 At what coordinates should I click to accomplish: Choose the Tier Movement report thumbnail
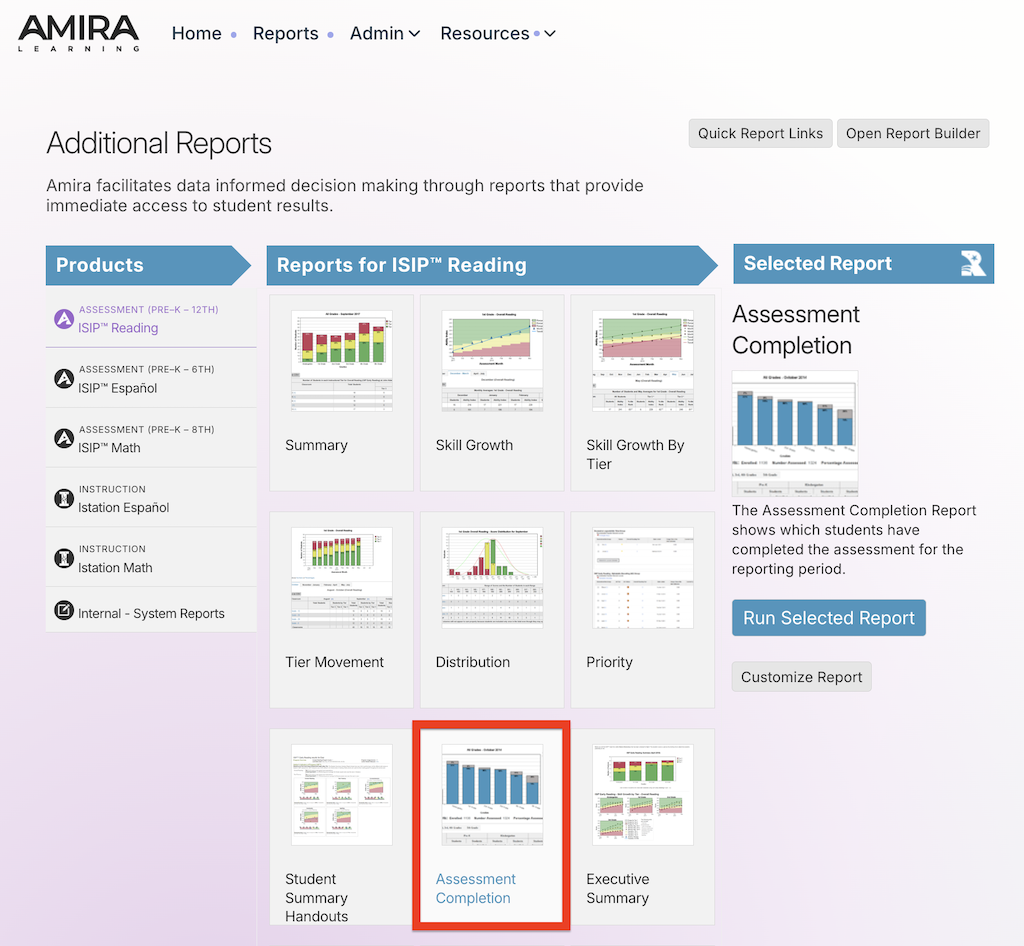coord(342,578)
